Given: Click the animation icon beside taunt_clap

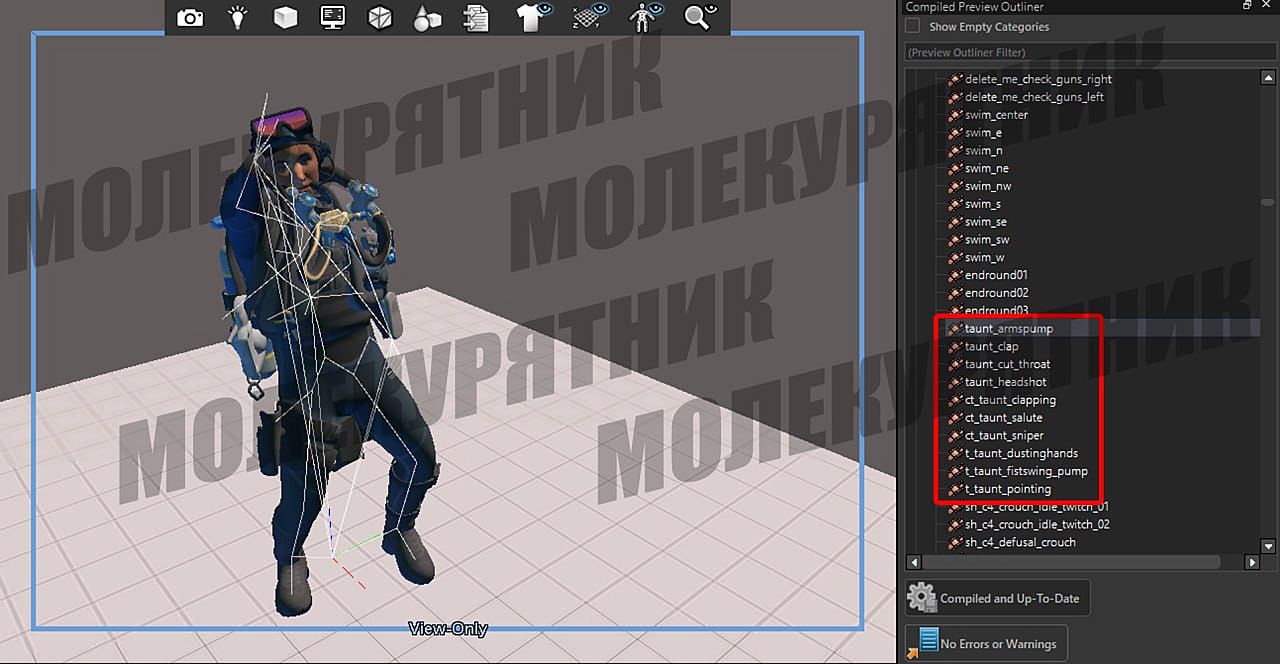Looking at the screenshot, I should tap(955, 347).
